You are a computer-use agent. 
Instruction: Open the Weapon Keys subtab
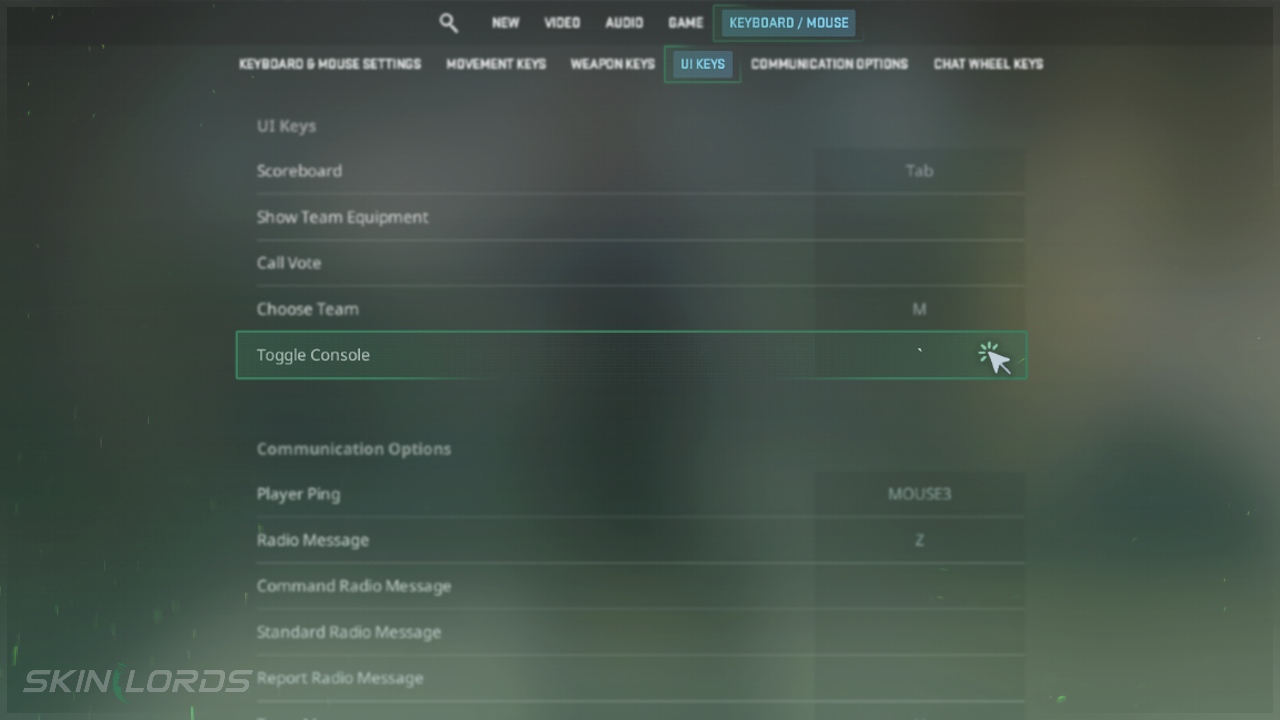(612, 64)
